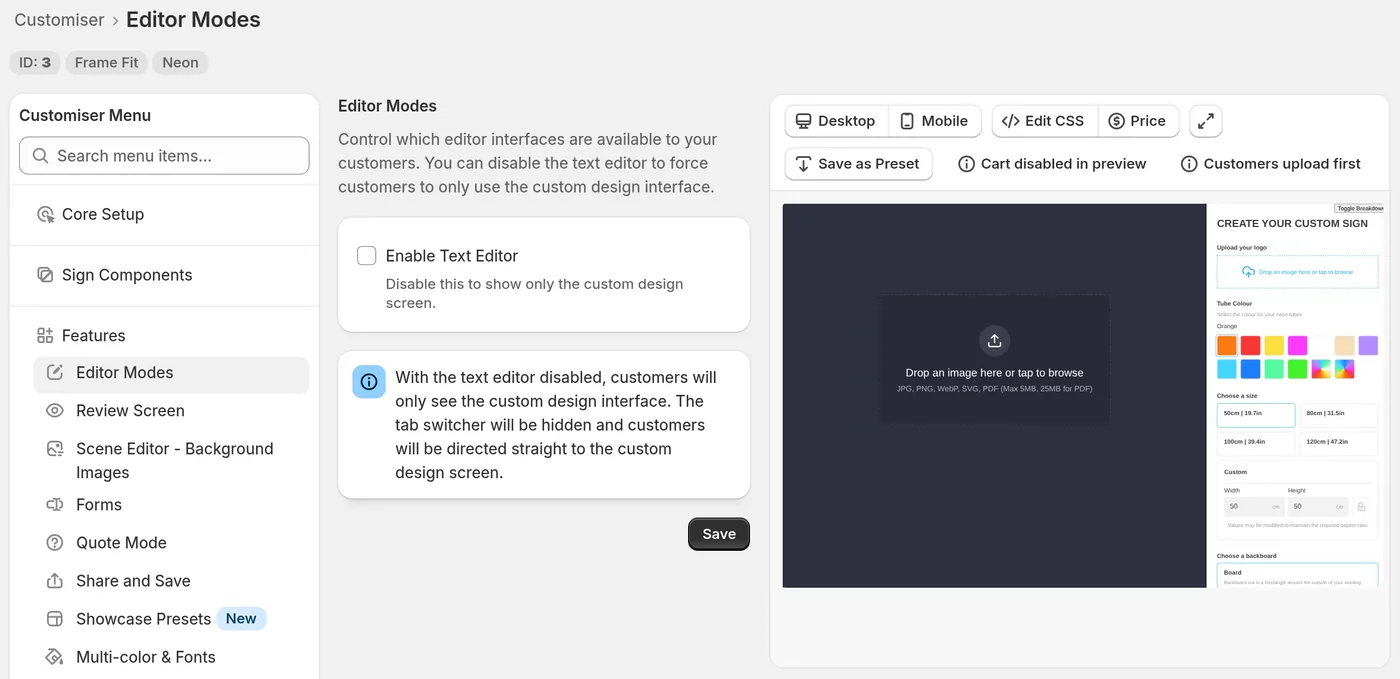Click the aspect ratio lock icon
Image resolution: width=1400 pixels, height=679 pixels.
(1361, 507)
